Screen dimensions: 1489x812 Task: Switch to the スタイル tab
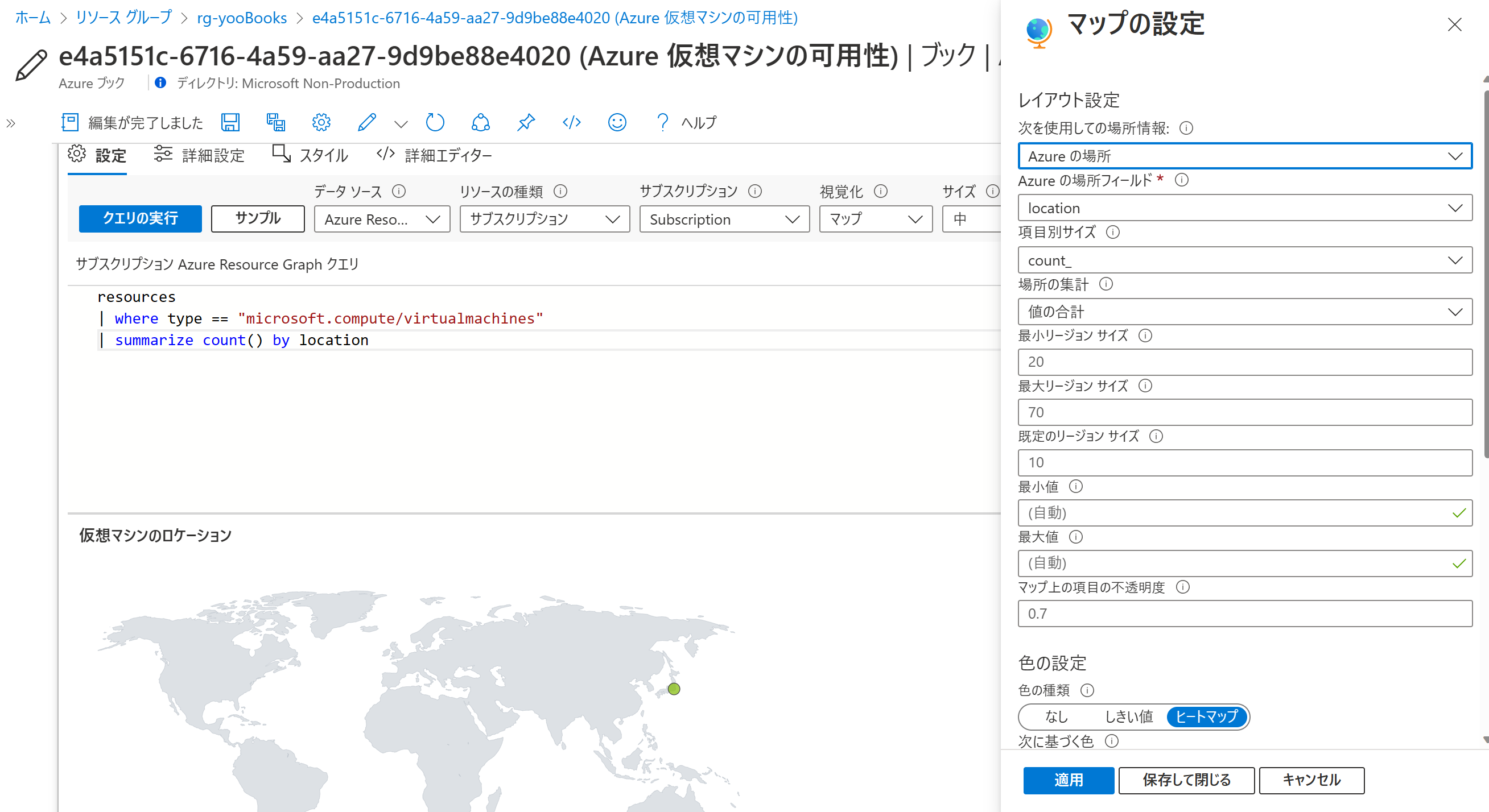tap(311, 155)
